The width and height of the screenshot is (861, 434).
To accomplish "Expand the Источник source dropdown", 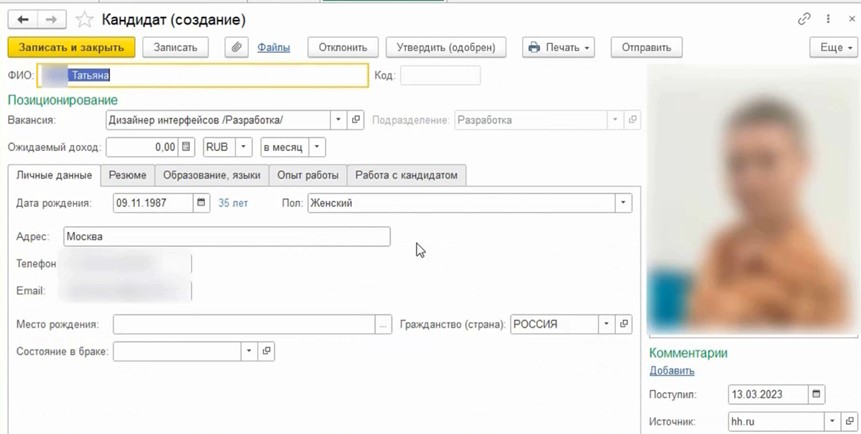I will pos(832,422).
